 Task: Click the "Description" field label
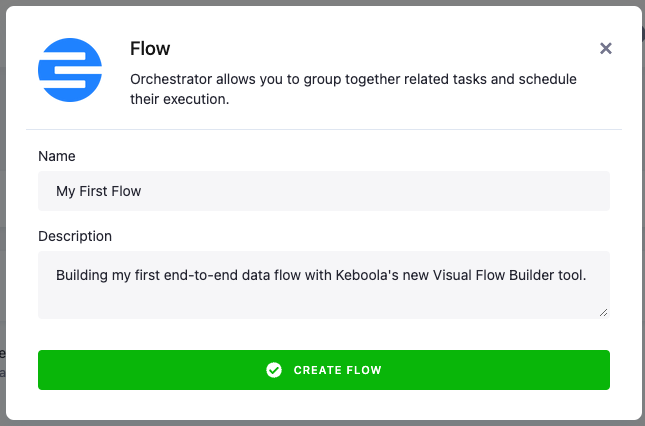(75, 236)
